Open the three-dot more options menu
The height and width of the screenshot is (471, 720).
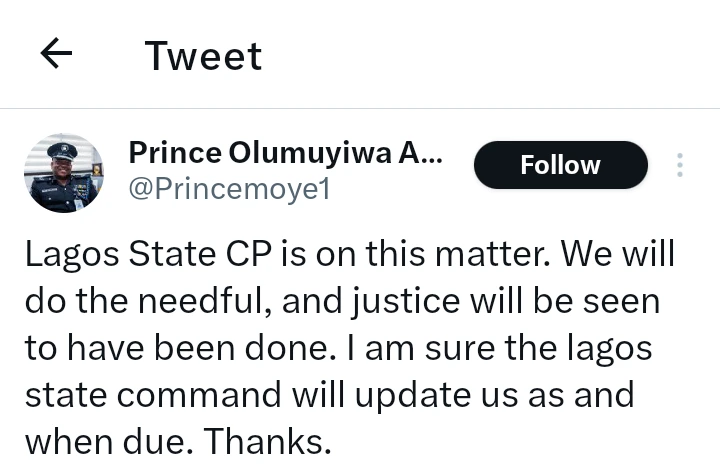pos(680,165)
